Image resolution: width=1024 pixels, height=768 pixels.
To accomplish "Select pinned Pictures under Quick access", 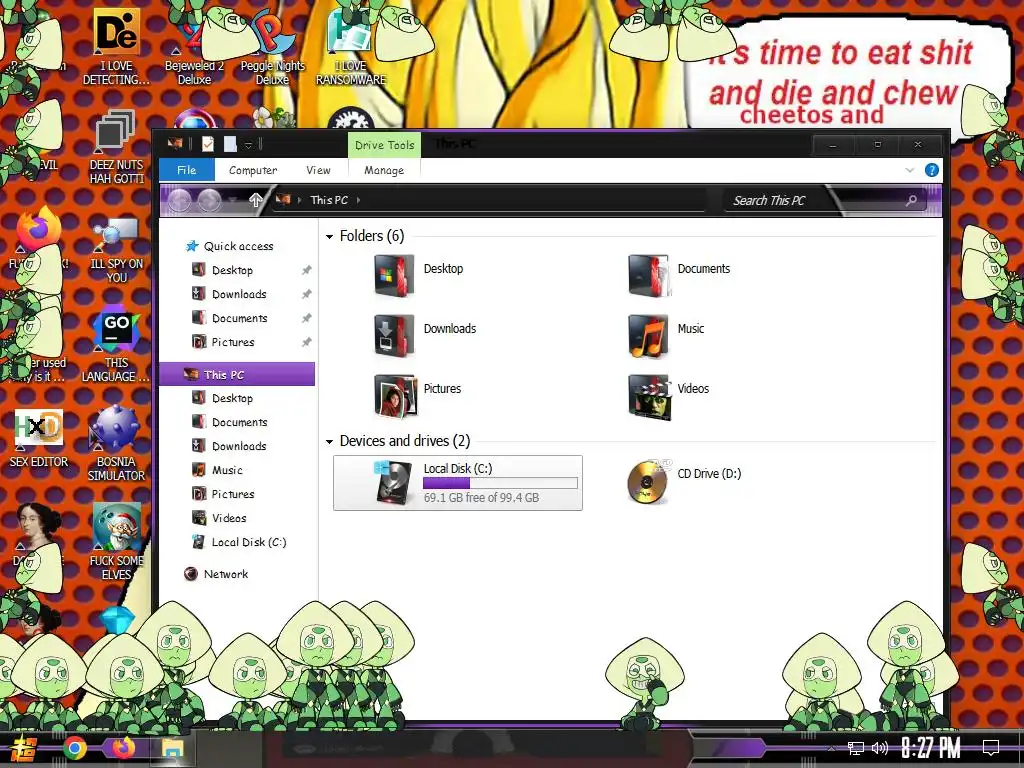I will pos(233,342).
